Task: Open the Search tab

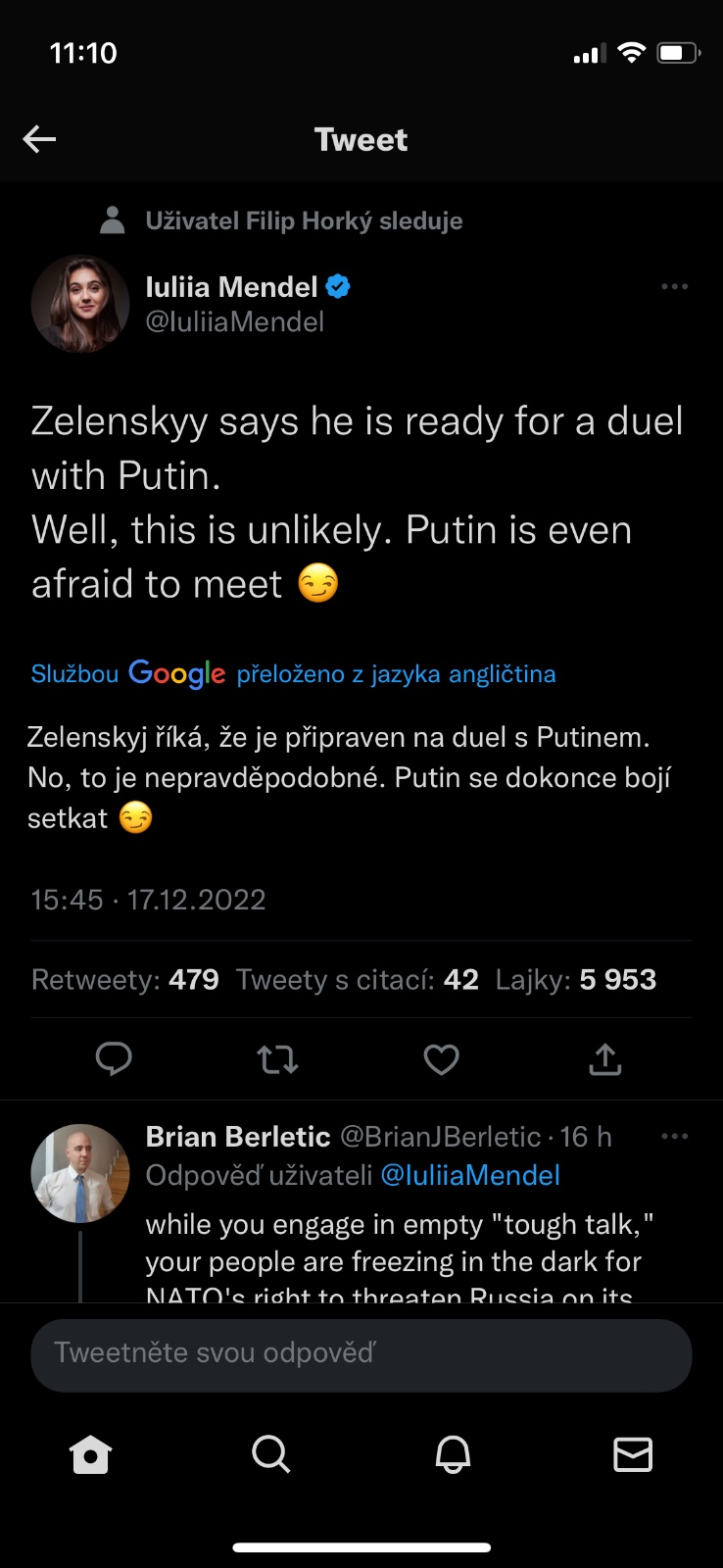Action: pos(270,1455)
